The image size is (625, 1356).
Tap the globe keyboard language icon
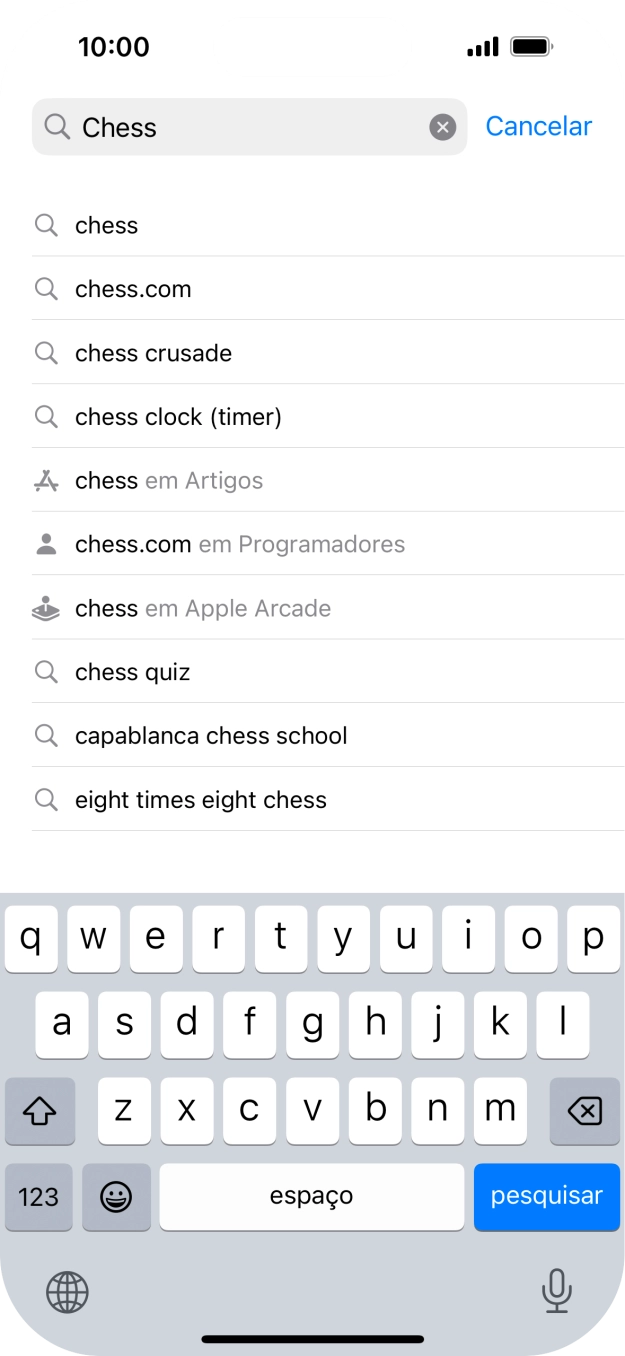tap(67, 1292)
